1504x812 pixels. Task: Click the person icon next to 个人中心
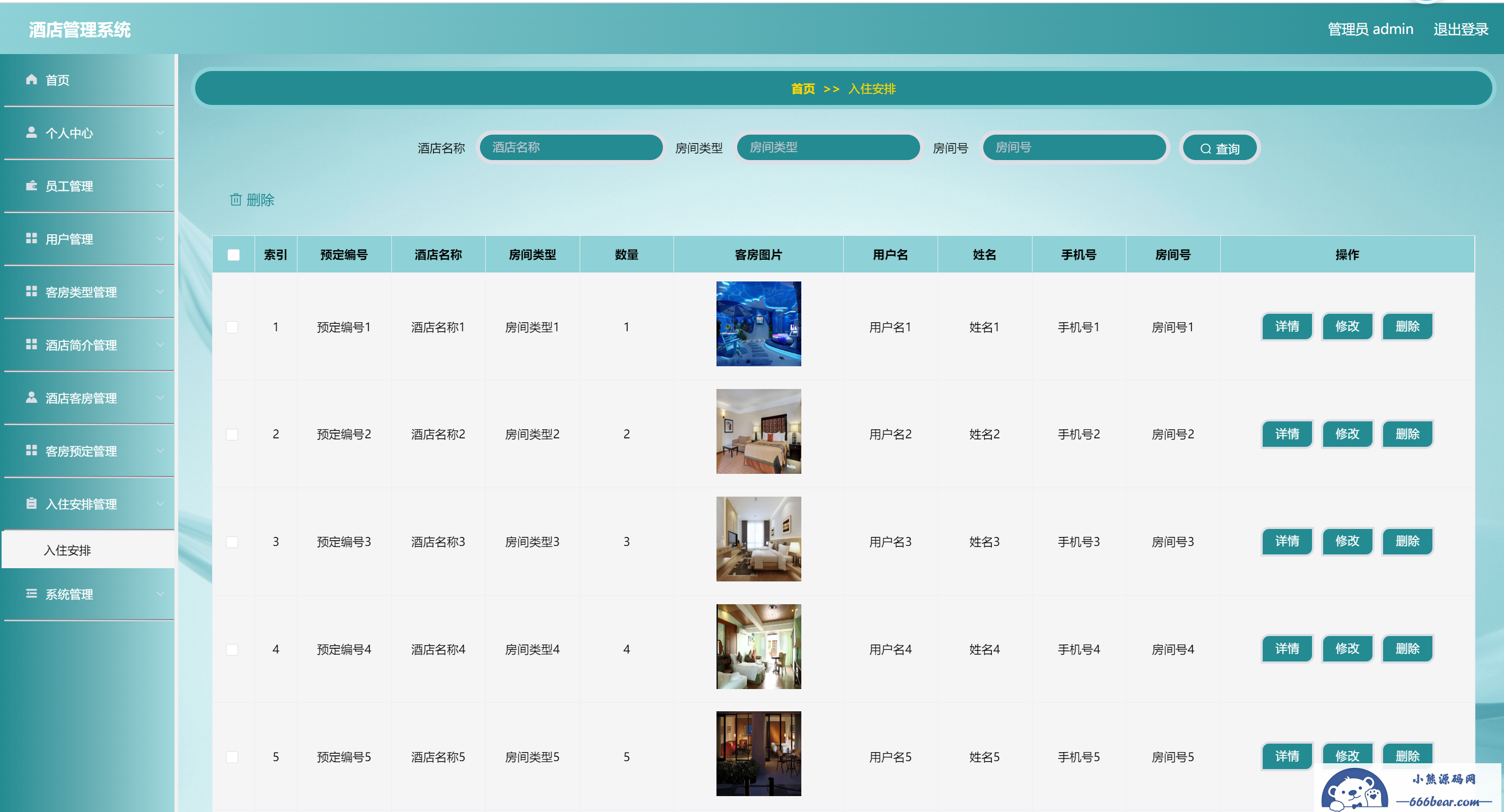31,133
